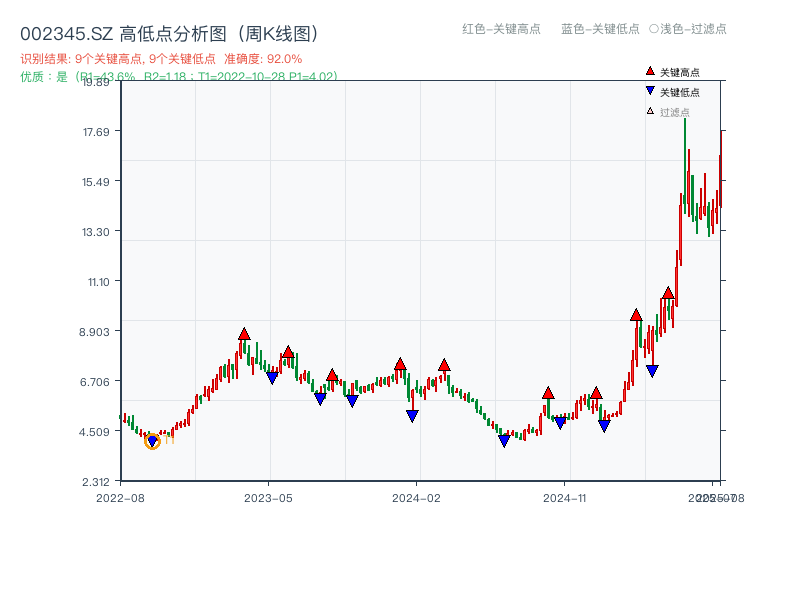800x600 pixels.
Task: Click the 11.10 y-axis label
Action: 98,282
